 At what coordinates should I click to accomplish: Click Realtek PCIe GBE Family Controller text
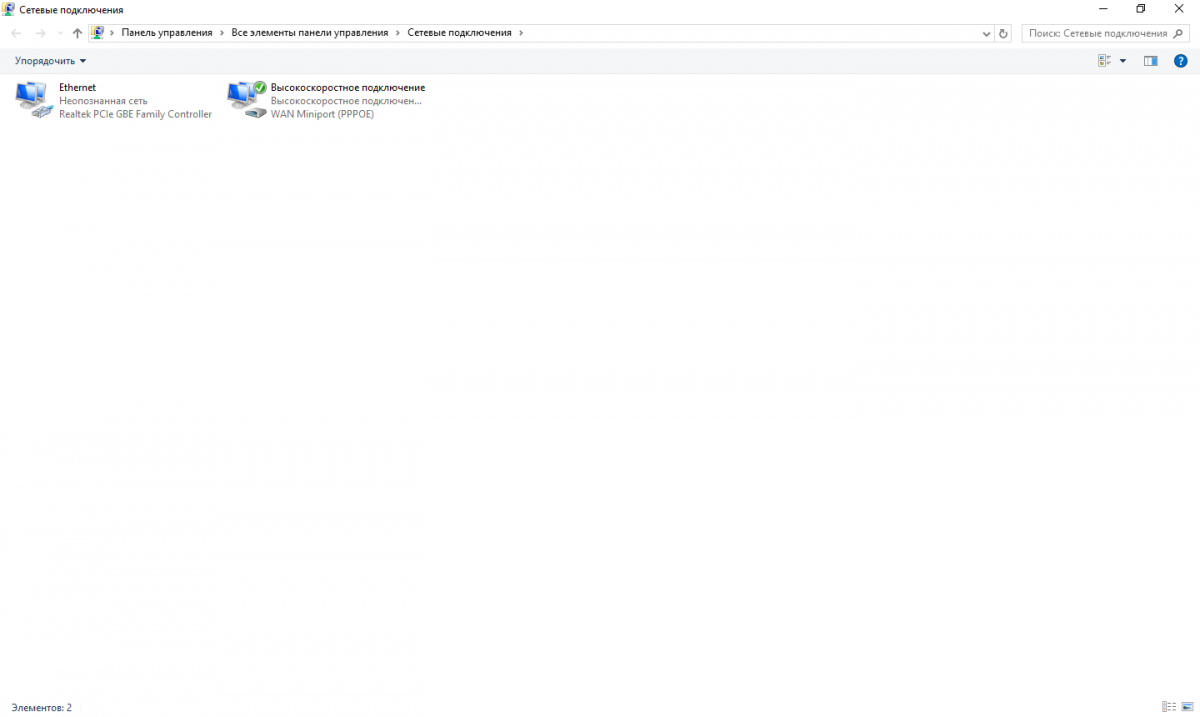click(x=135, y=114)
